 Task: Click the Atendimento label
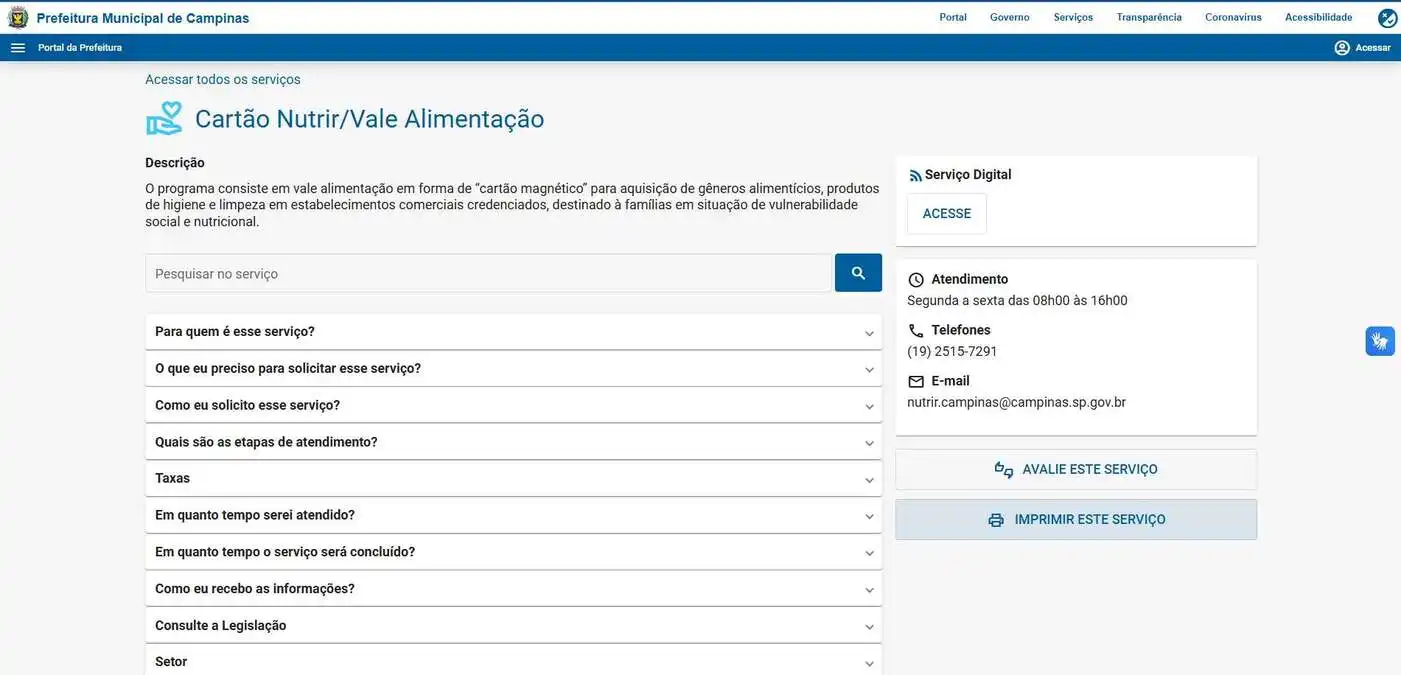[970, 279]
